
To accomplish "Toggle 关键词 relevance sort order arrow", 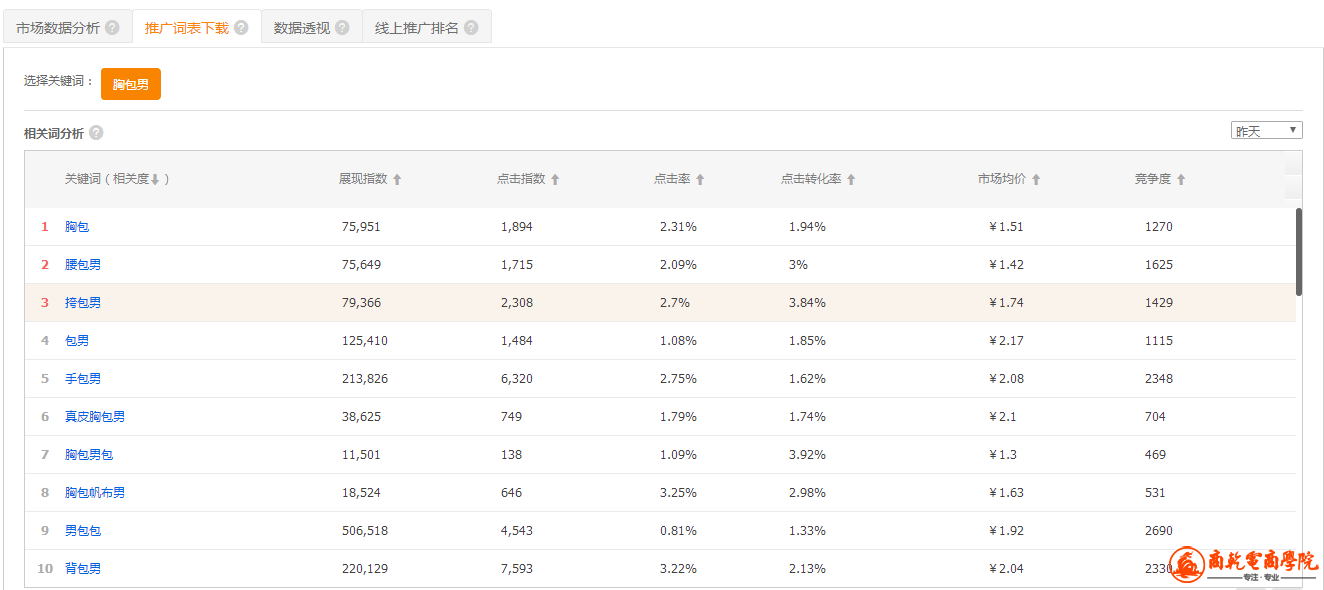I will 155,180.
